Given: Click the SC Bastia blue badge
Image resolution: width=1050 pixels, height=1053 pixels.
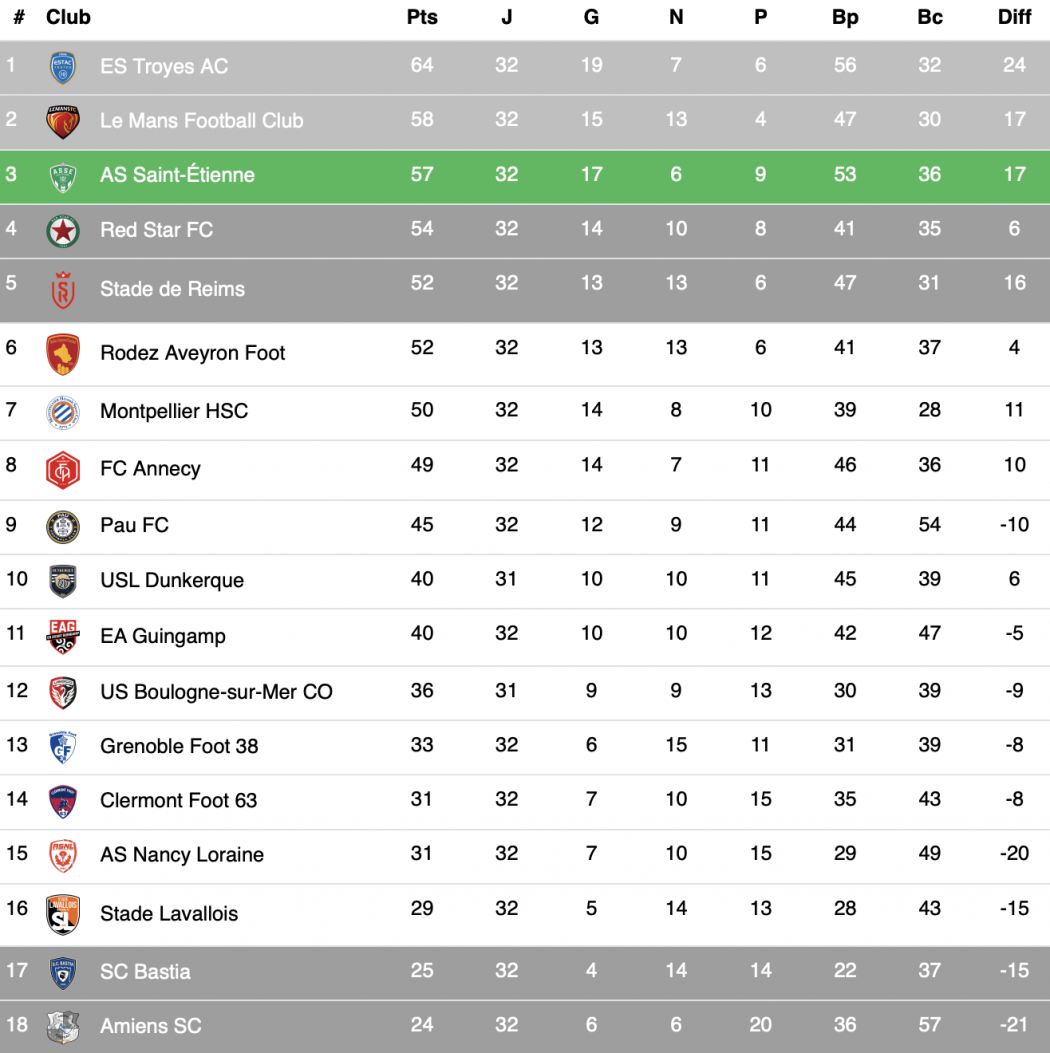Looking at the screenshot, I should coord(63,972).
